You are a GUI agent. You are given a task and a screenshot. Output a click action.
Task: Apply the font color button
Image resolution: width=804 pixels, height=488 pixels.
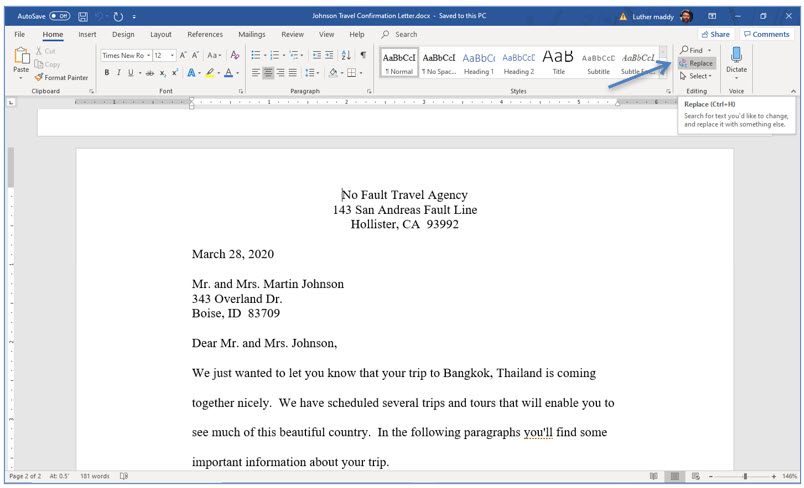coord(229,73)
